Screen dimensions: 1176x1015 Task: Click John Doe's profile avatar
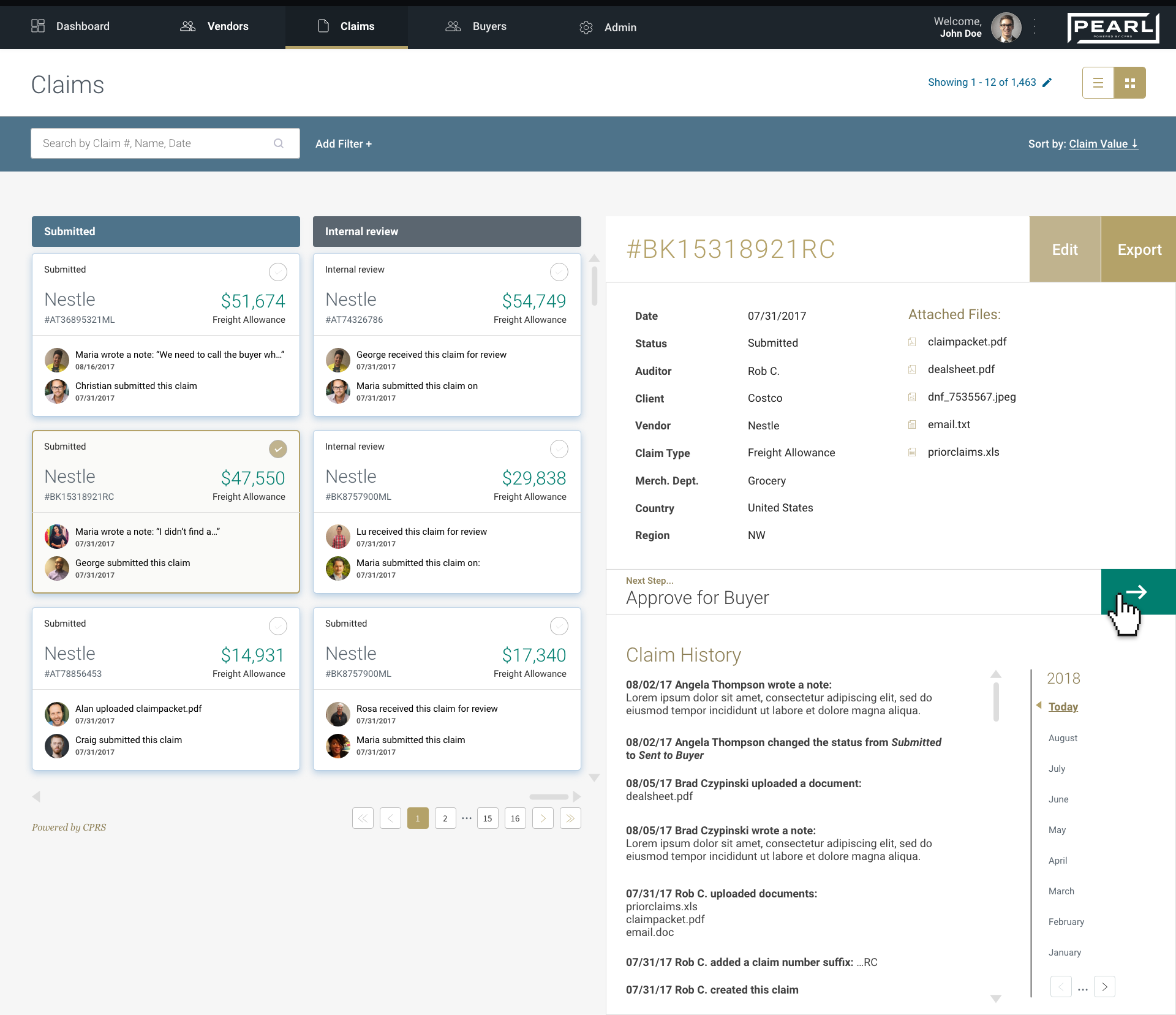[x=1006, y=27]
